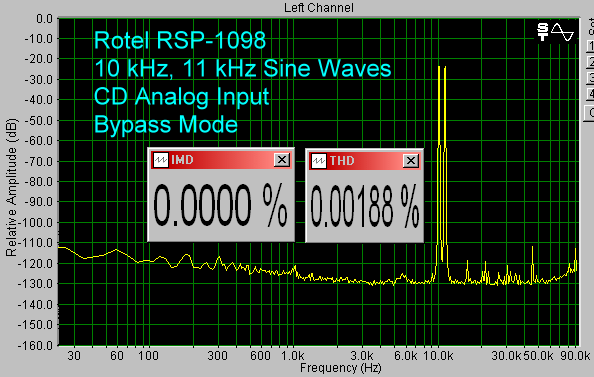Click the 60 frequency tick label
The image size is (594, 377).
click(117, 356)
